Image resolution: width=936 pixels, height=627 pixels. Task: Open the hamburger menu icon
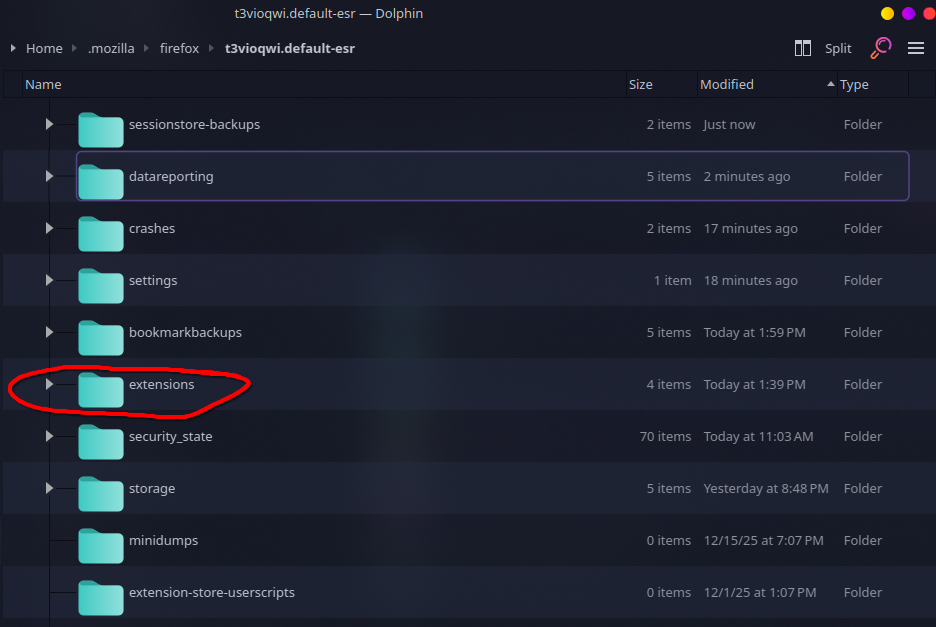click(916, 47)
